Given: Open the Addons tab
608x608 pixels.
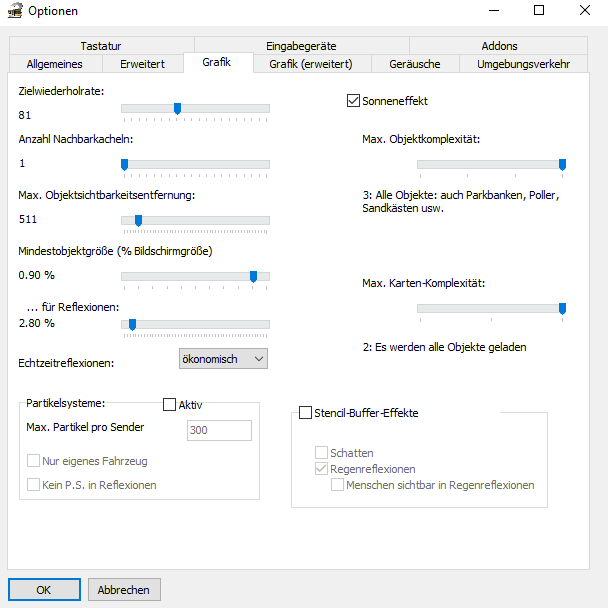Looking at the screenshot, I should (x=499, y=45).
